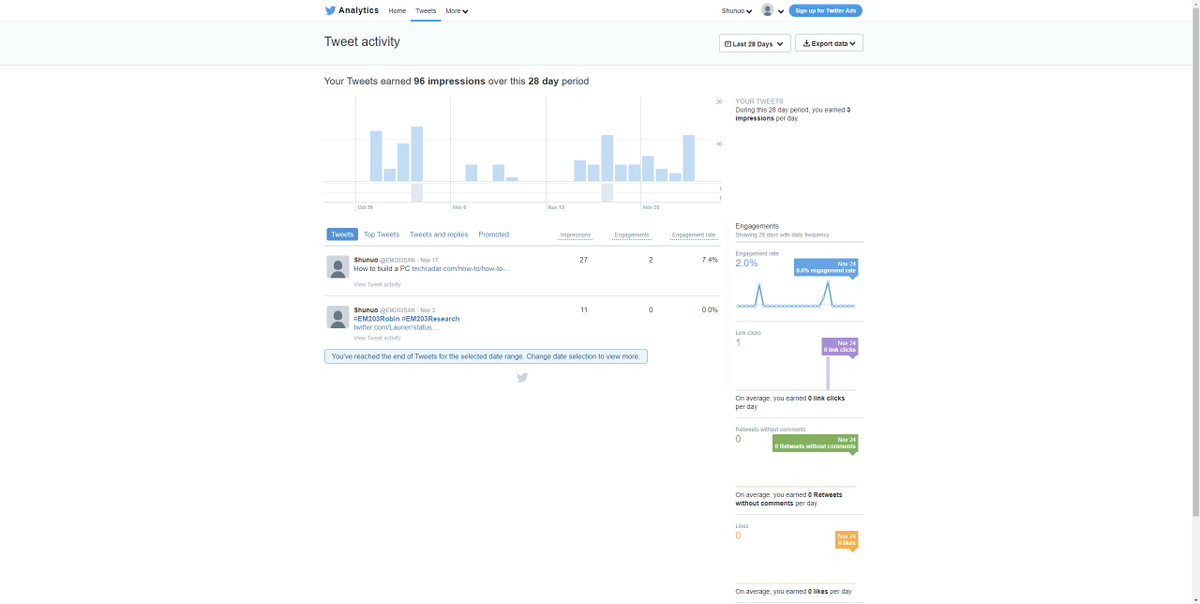This screenshot has width=1200, height=604.
Task: Open the Last 28 Days date picker
Action: click(755, 44)
